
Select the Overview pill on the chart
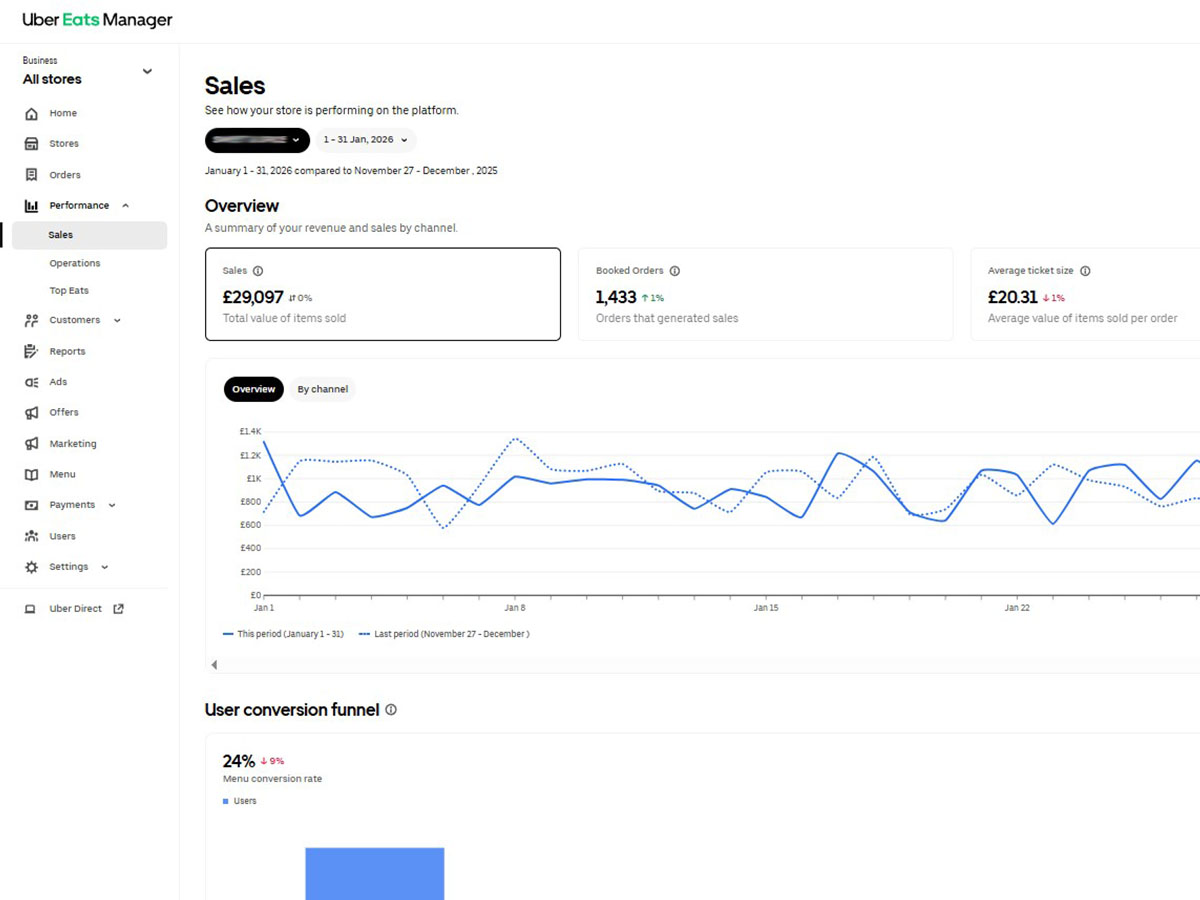pyautogui.click(x=253, y=389)
